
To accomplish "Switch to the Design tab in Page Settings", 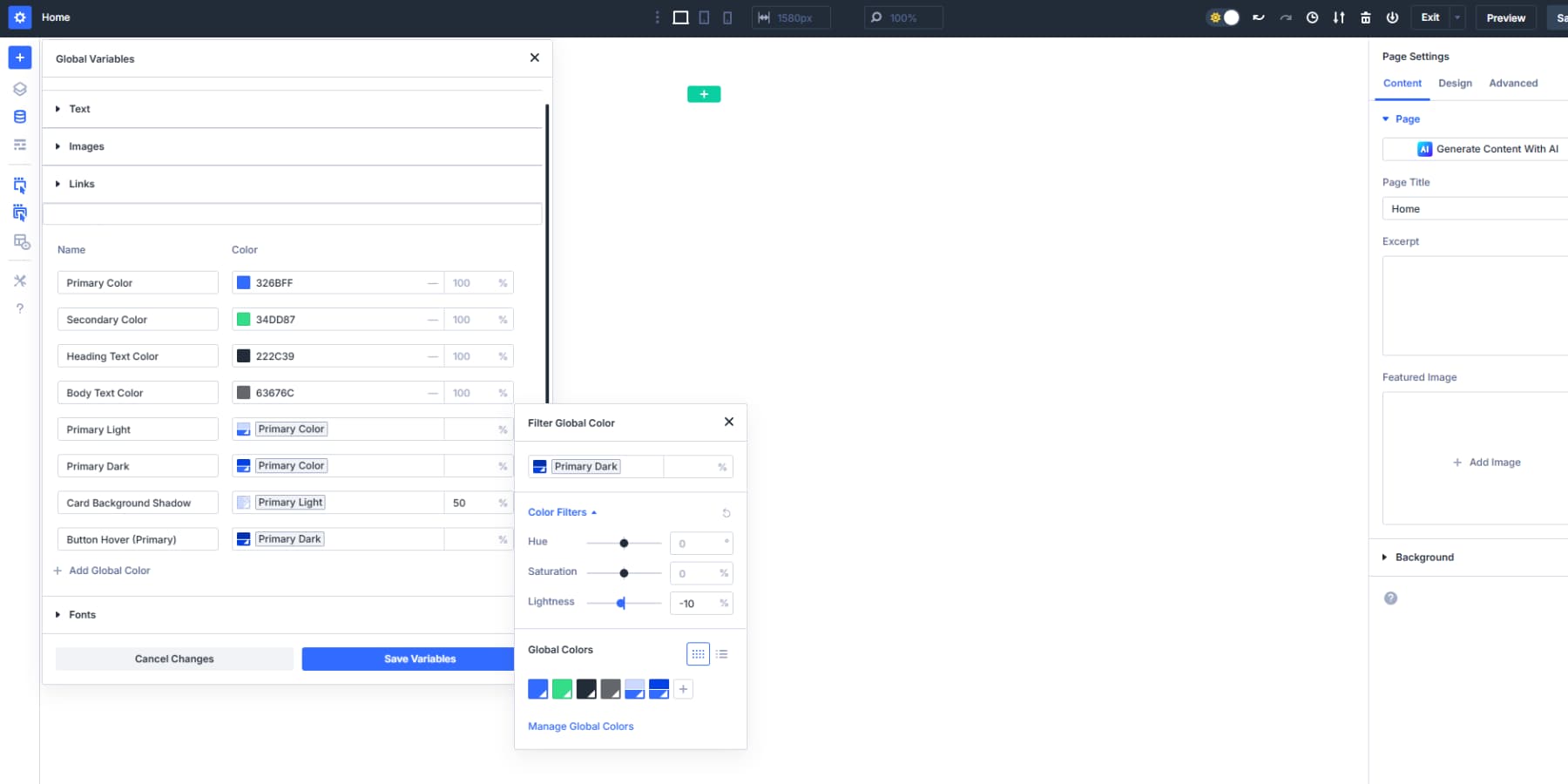I will 1455,83.
